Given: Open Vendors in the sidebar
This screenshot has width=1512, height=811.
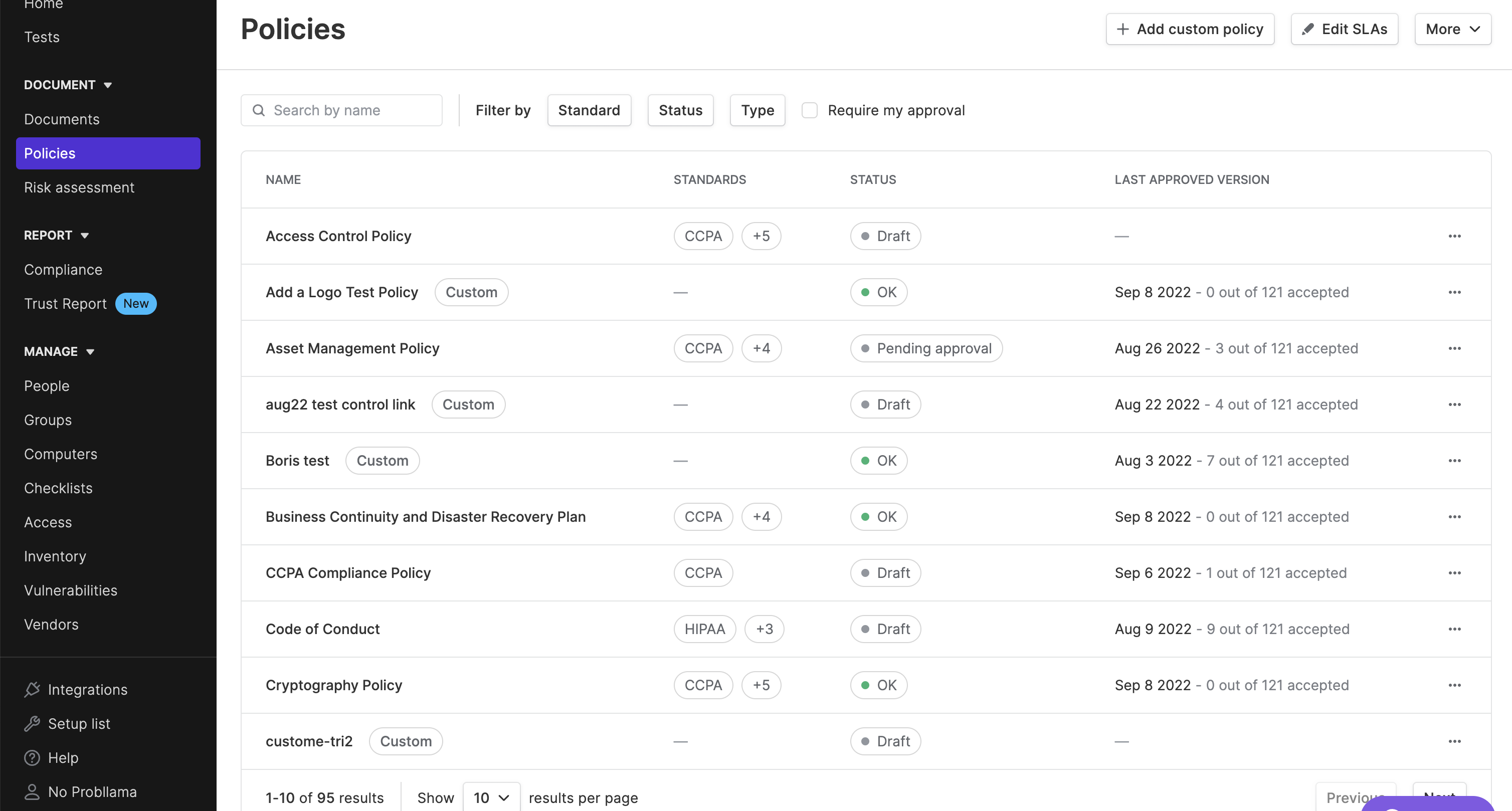Looking at the screenshot, I should pyautogui.click(x=51, y=624).
